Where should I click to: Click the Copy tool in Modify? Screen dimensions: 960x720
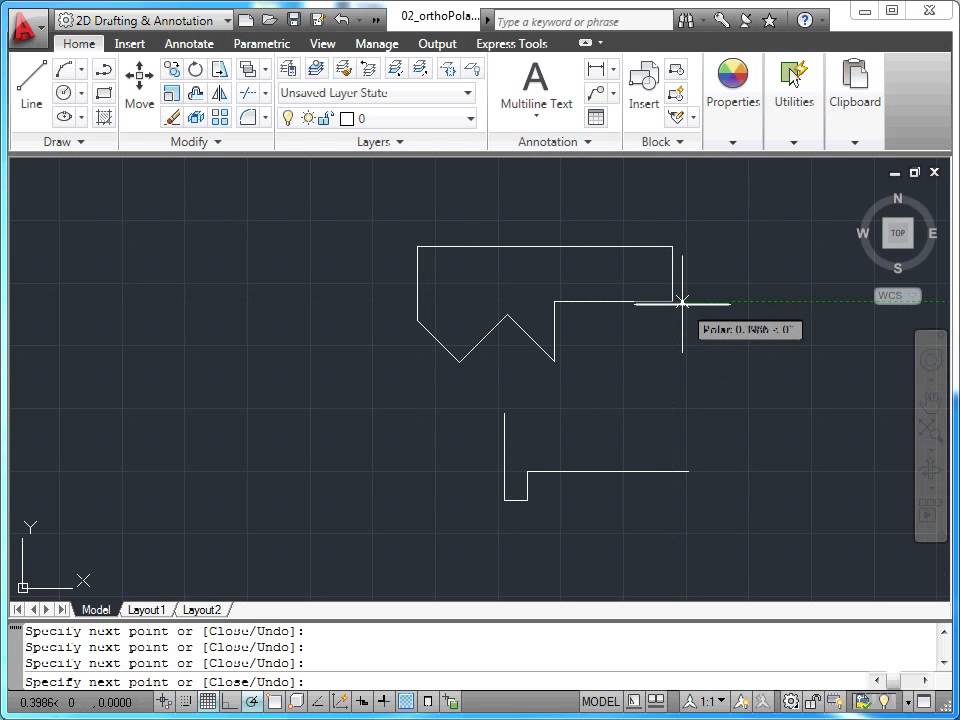click(172, 69)
